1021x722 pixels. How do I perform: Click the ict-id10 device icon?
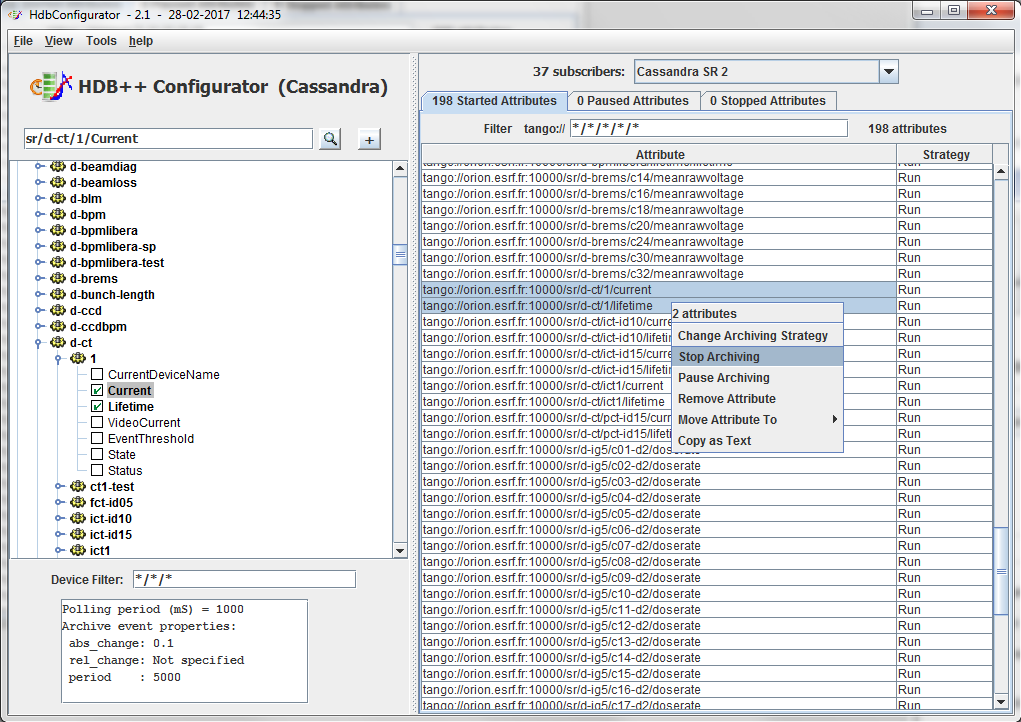78,519
